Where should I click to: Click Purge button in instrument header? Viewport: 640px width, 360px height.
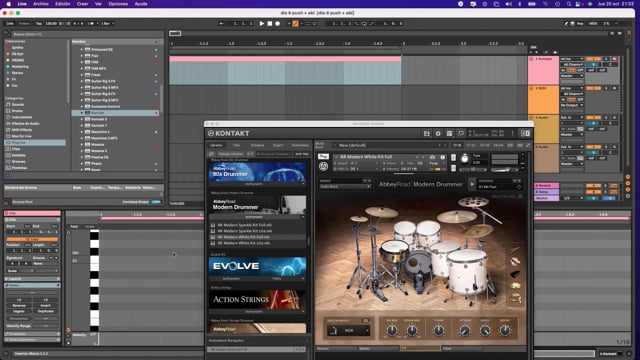[x=433, y=163]
